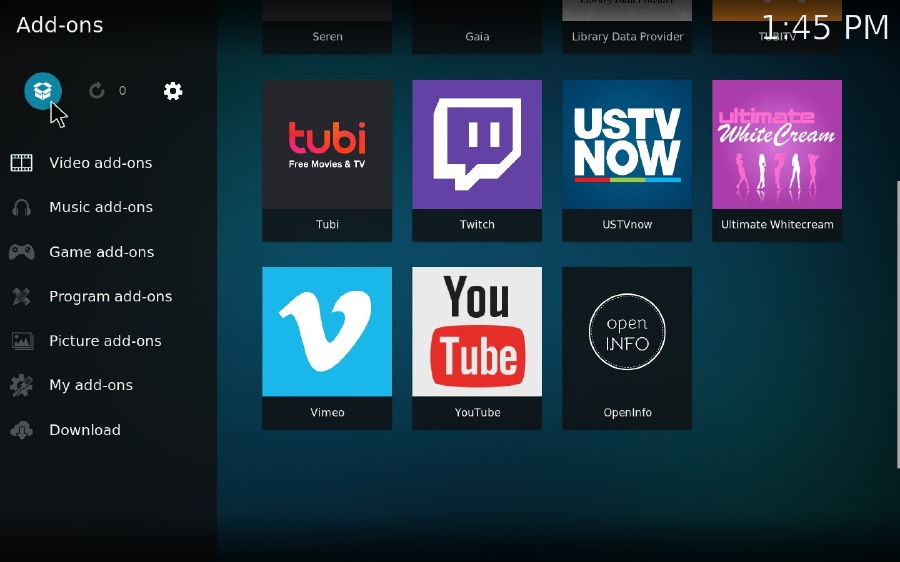Open Picture add-ons section
900x562 pixels.
[105, 341]
